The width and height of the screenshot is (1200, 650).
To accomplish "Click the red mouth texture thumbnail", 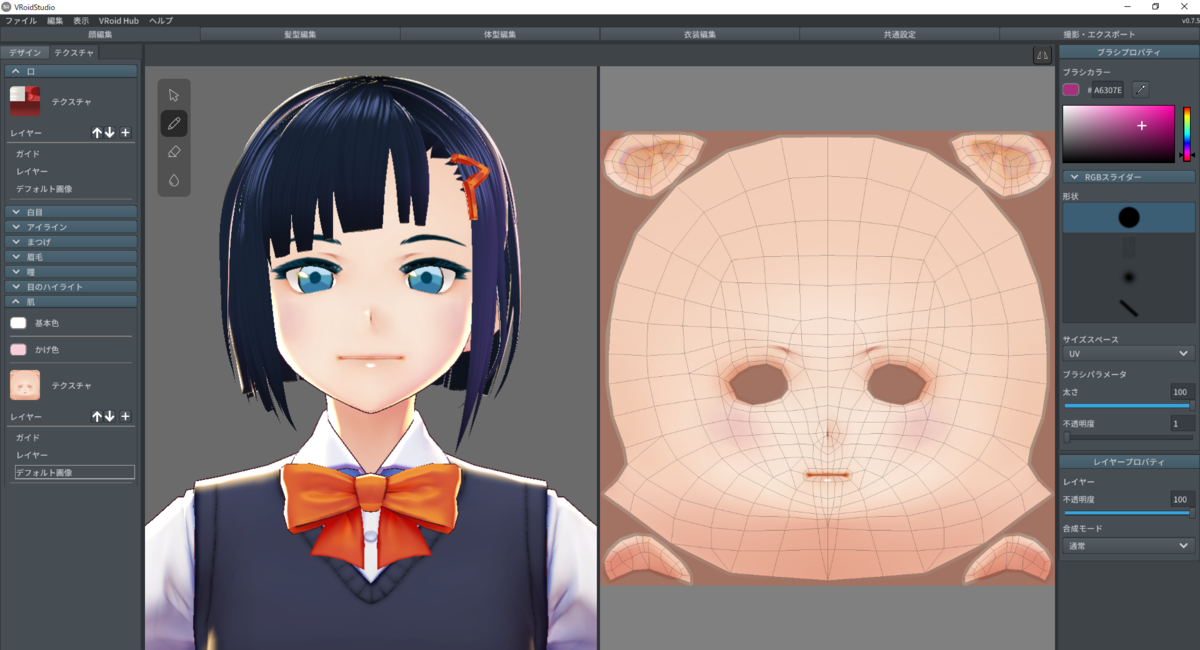I will [x=25, y=101].
